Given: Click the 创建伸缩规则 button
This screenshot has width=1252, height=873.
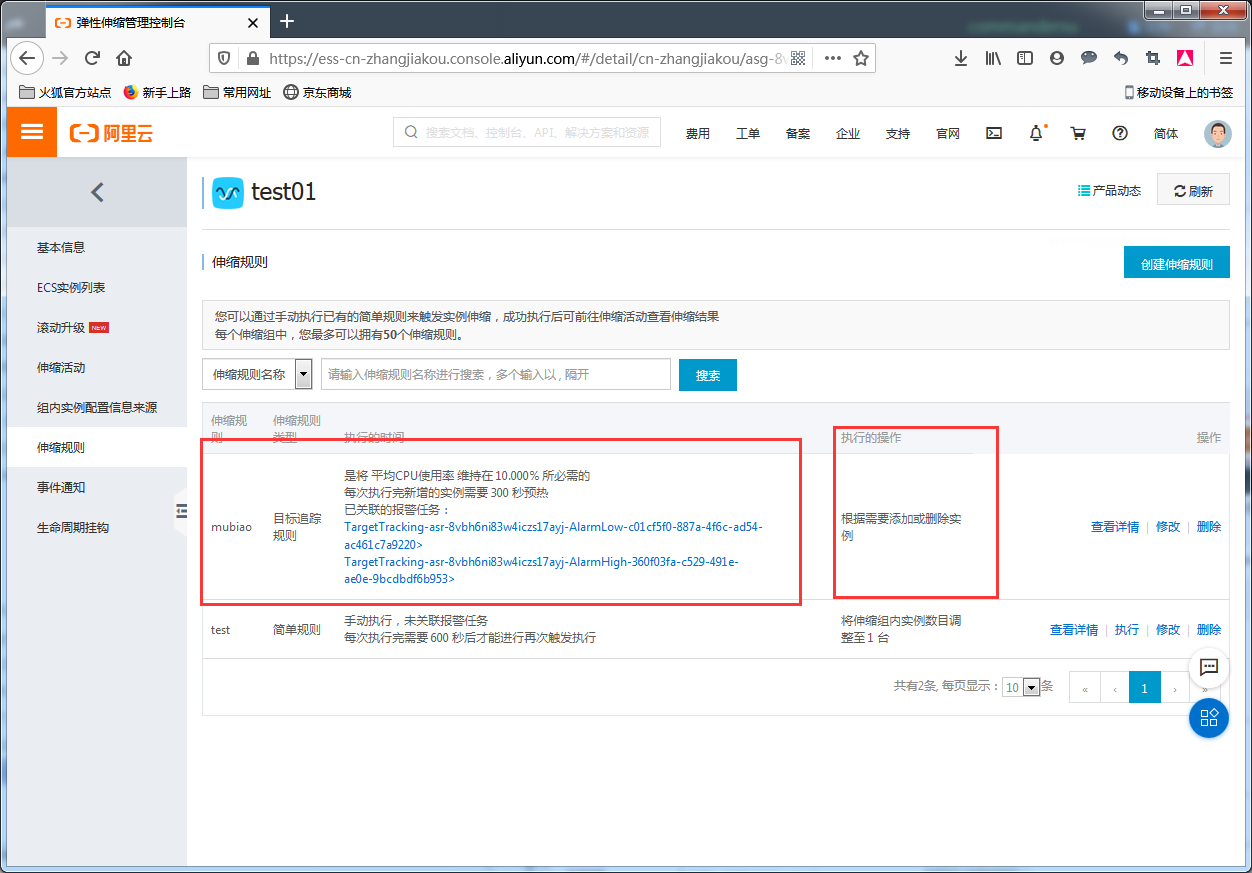Looking at the screenshot, I should 1176,264.
